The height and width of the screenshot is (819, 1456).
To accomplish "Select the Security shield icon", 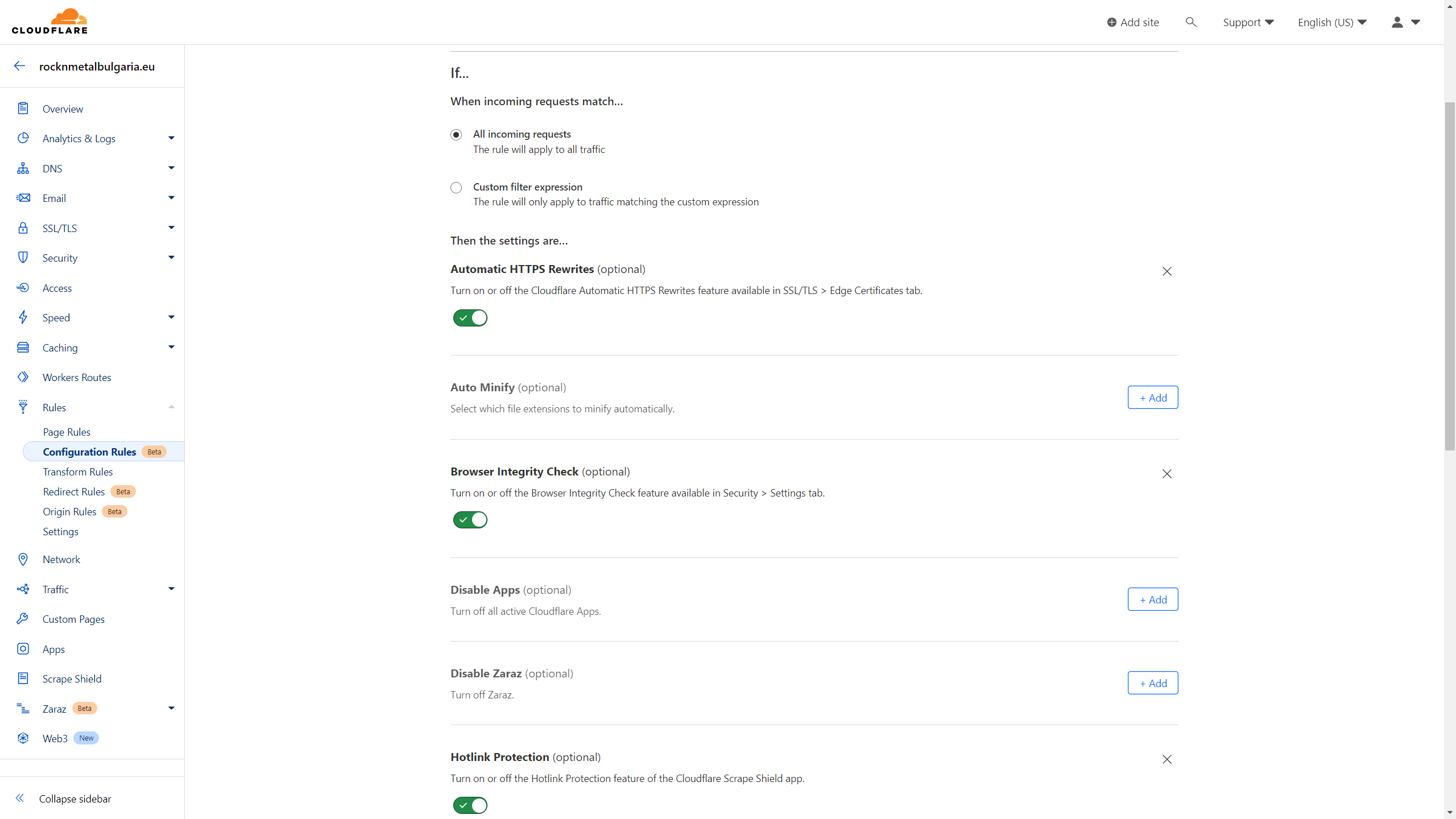I will click(x=23, y=257).
